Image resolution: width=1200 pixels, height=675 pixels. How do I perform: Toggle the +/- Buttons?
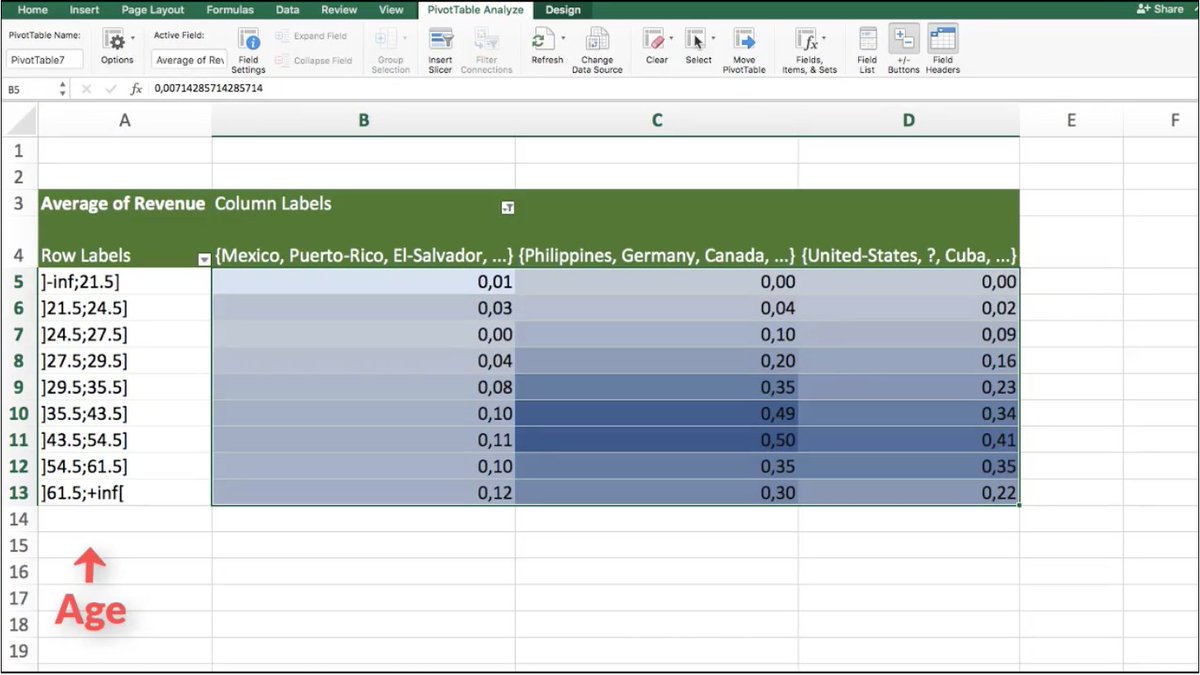pos(903,50)
